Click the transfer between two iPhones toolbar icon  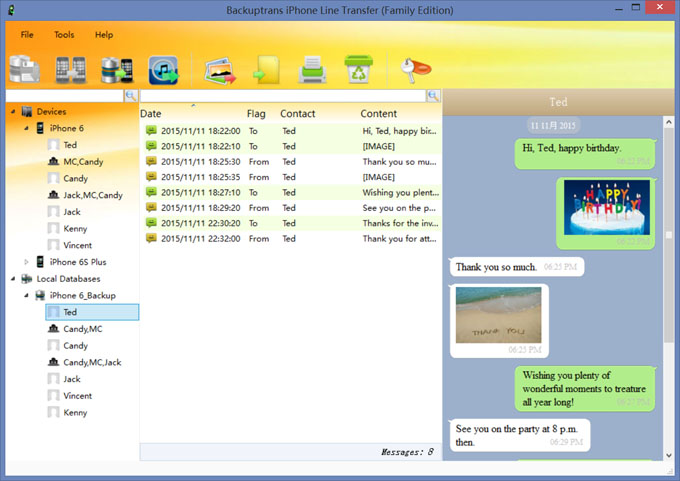(70, 69)
